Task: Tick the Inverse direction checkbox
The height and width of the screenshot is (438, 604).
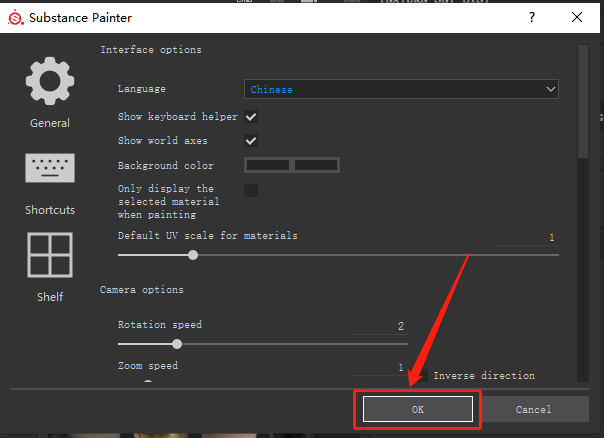Action: 423,375
